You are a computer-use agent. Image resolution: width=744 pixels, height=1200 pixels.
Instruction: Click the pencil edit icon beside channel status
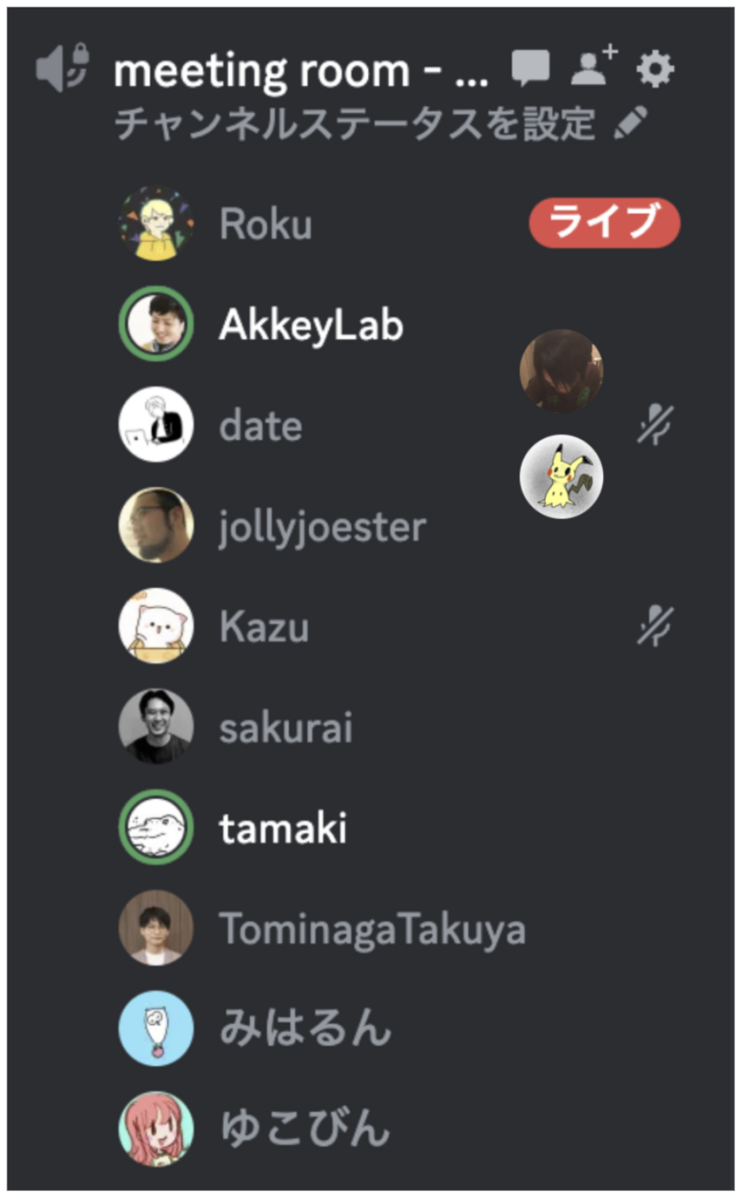629,124
